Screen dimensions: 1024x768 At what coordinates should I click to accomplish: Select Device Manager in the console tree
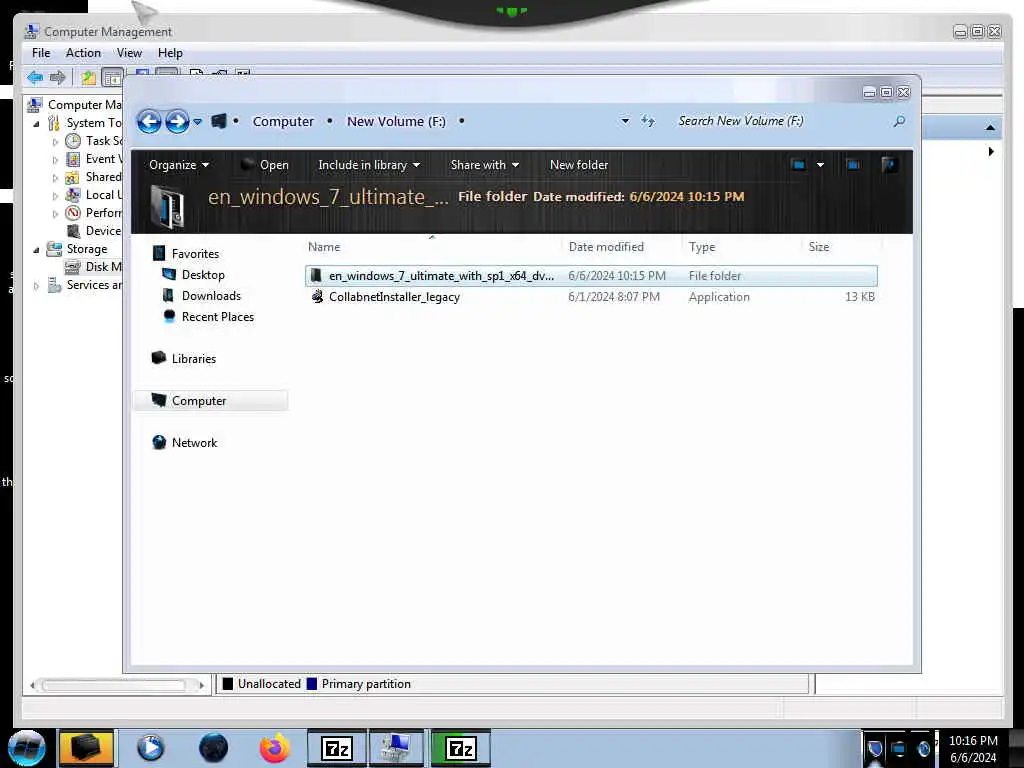pos(93,231)
